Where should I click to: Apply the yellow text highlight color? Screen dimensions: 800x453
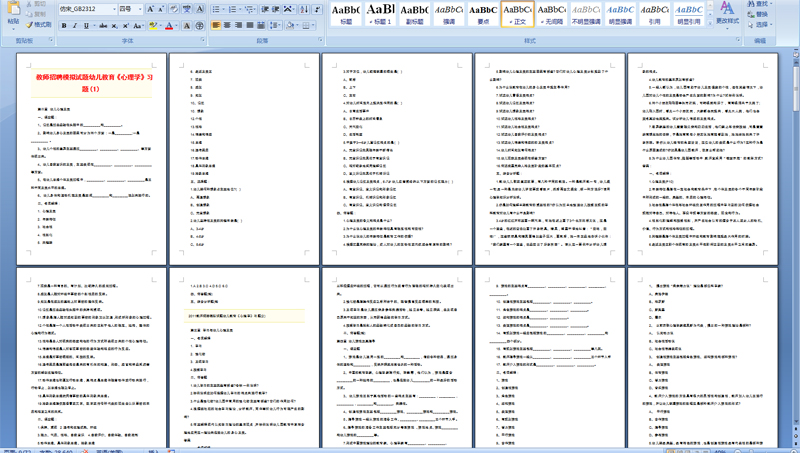tap(153, 26)
